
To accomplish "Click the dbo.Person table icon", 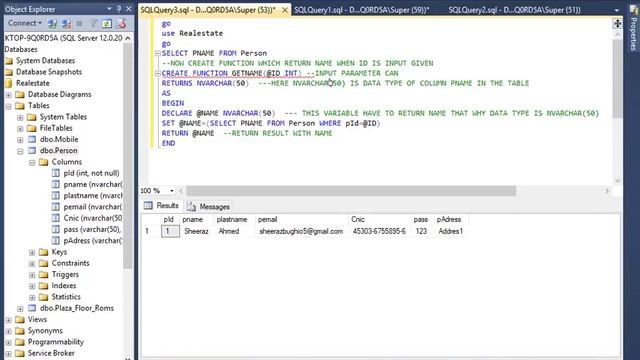I will [x=32, y=151].
